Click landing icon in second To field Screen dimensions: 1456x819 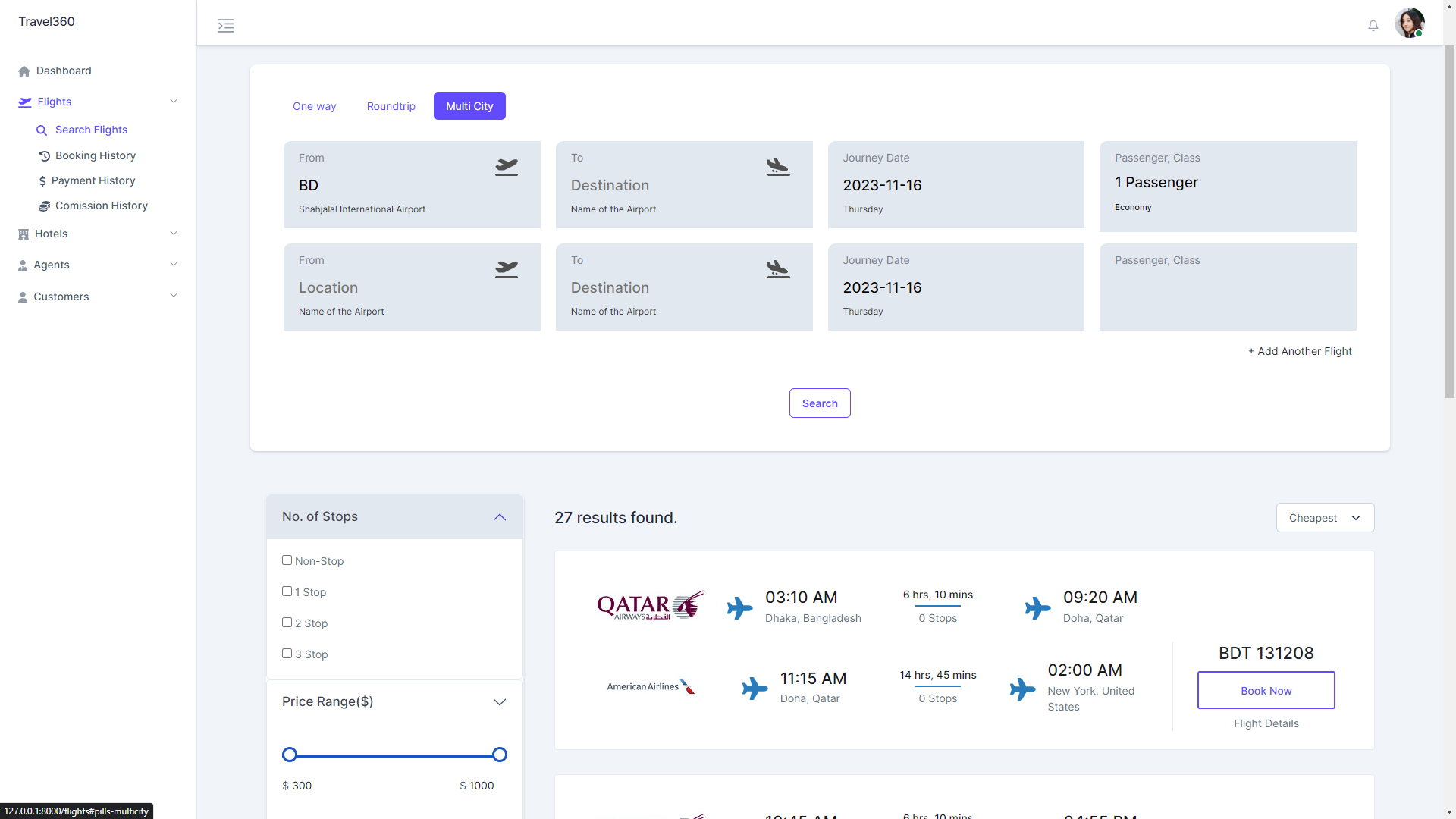pyautogui.click(x=778, y=269)
